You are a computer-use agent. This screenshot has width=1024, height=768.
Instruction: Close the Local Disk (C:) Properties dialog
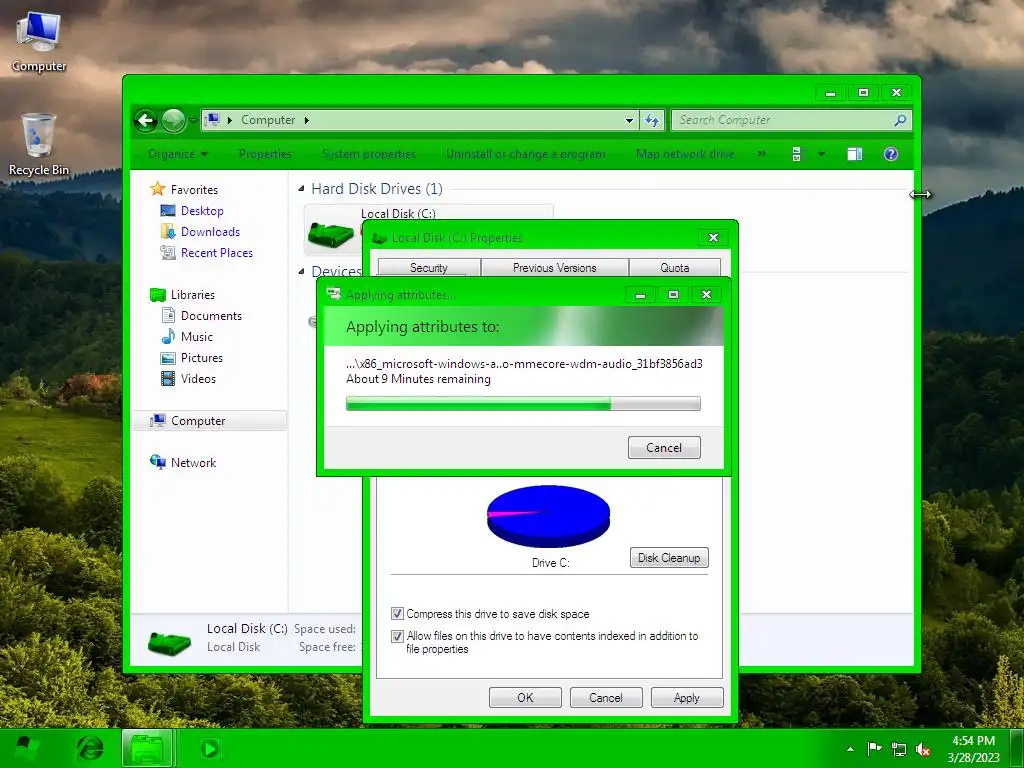(x=713, y=238)
